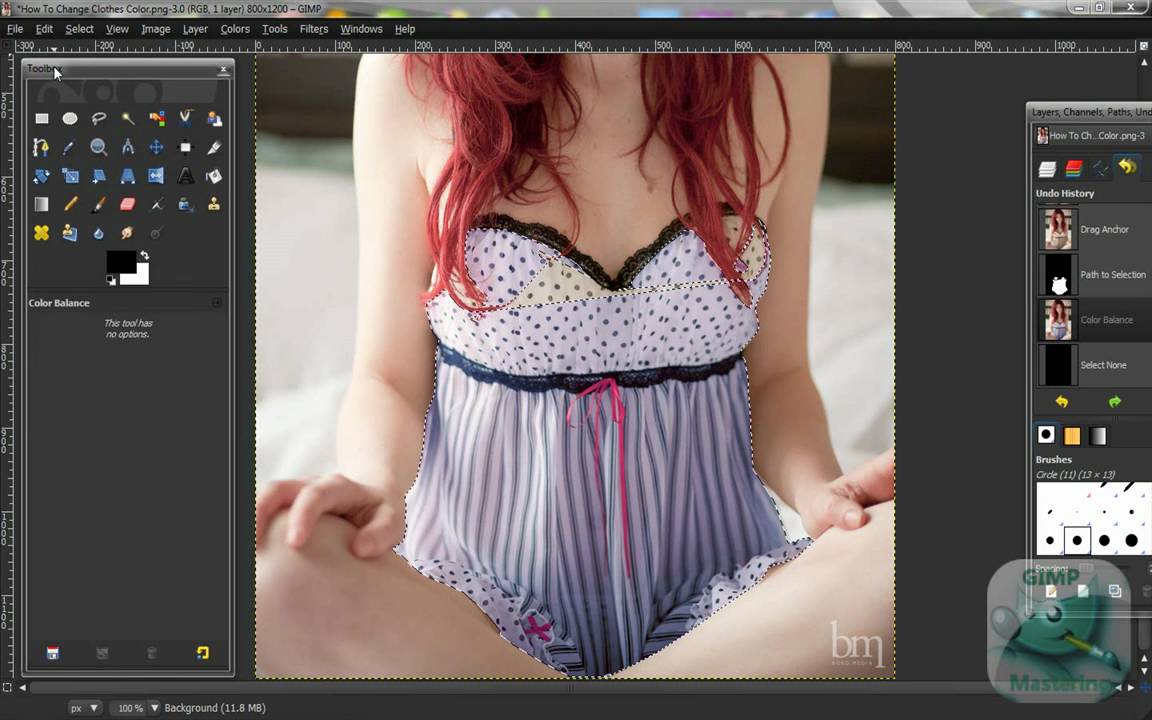This screenshot has width=1152, height=720.
Task: Select the Paintbrush tool
Action: click(x=98, y=204)
